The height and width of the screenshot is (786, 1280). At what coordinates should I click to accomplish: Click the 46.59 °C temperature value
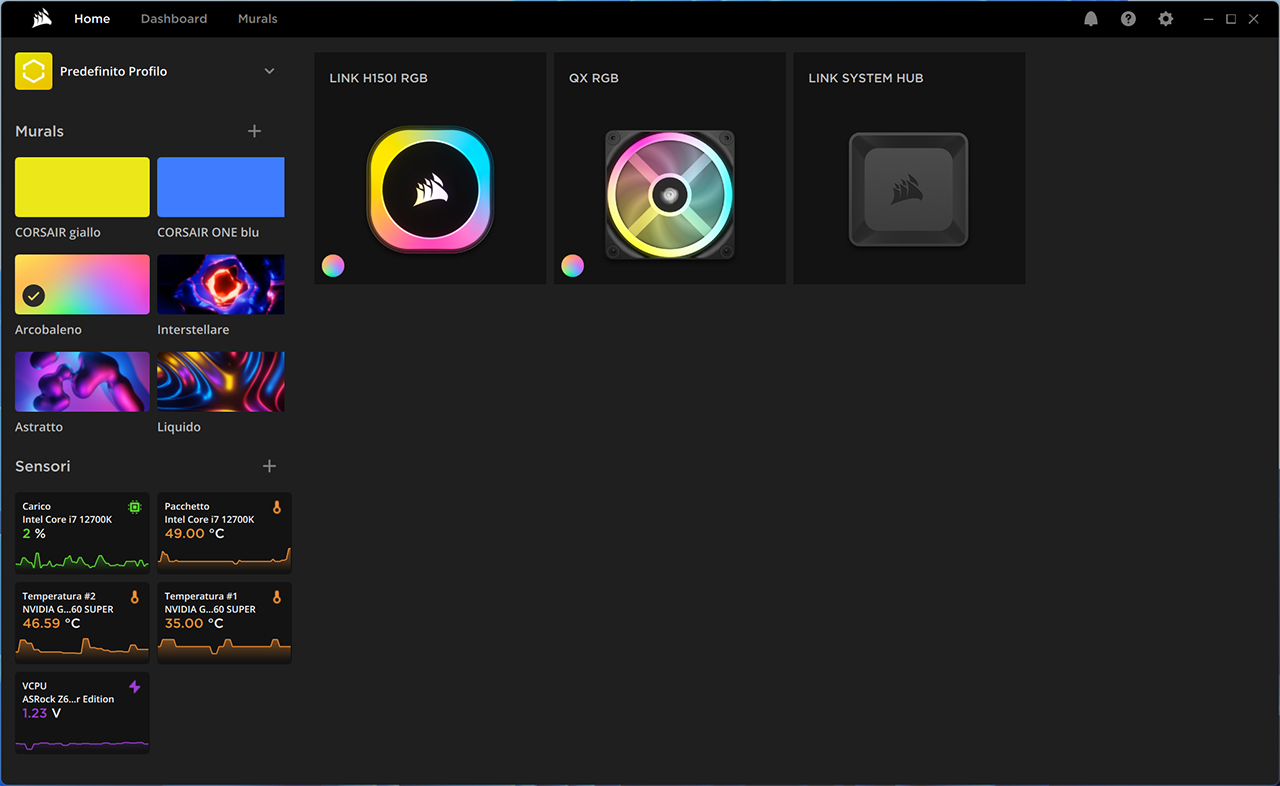coord(52,624)
